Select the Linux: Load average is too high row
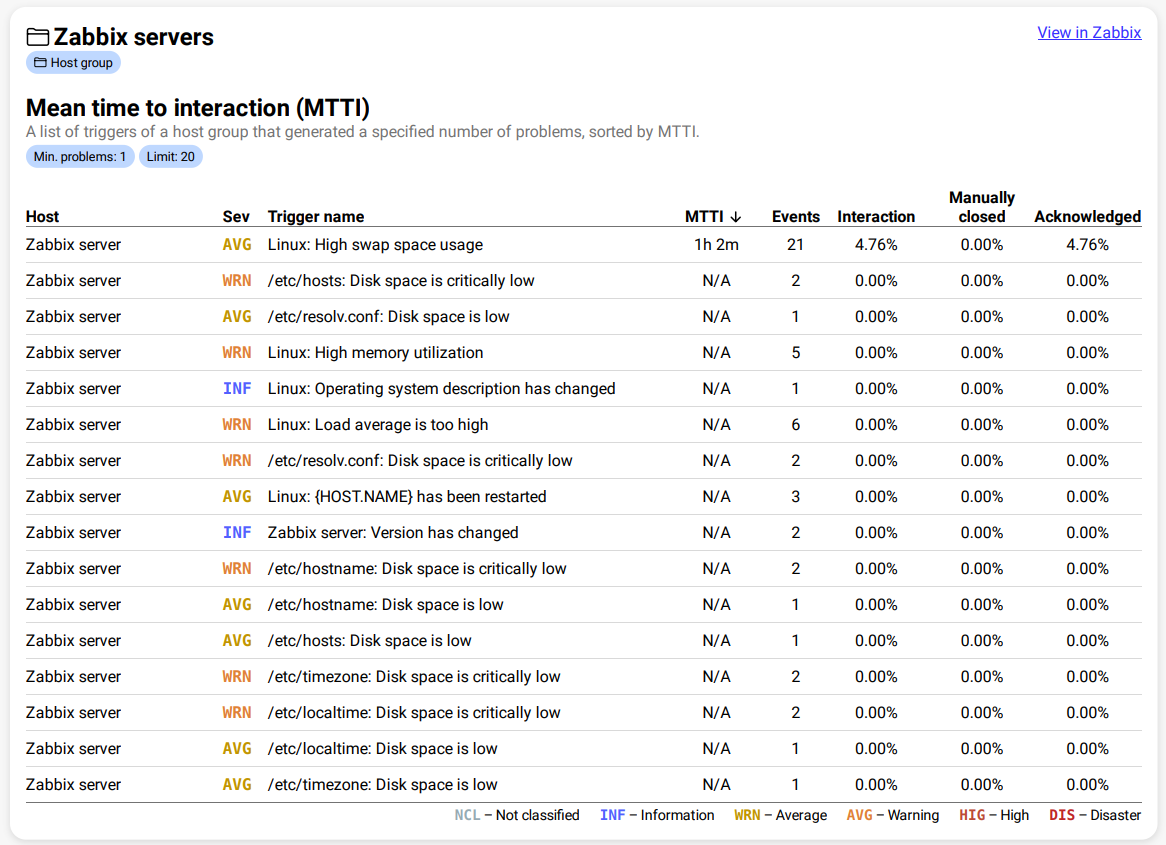1166x845 pixels. 378,424
